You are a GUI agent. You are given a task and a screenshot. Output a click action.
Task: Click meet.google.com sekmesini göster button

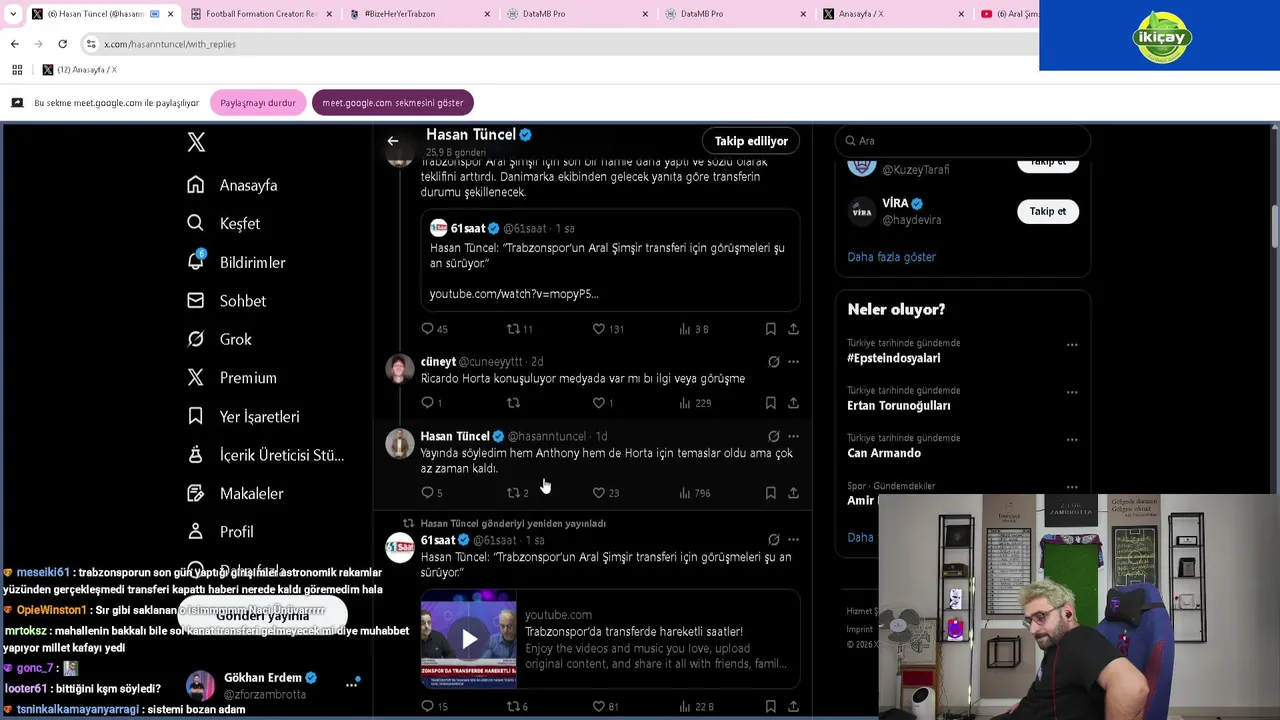[x=392, y=103]
